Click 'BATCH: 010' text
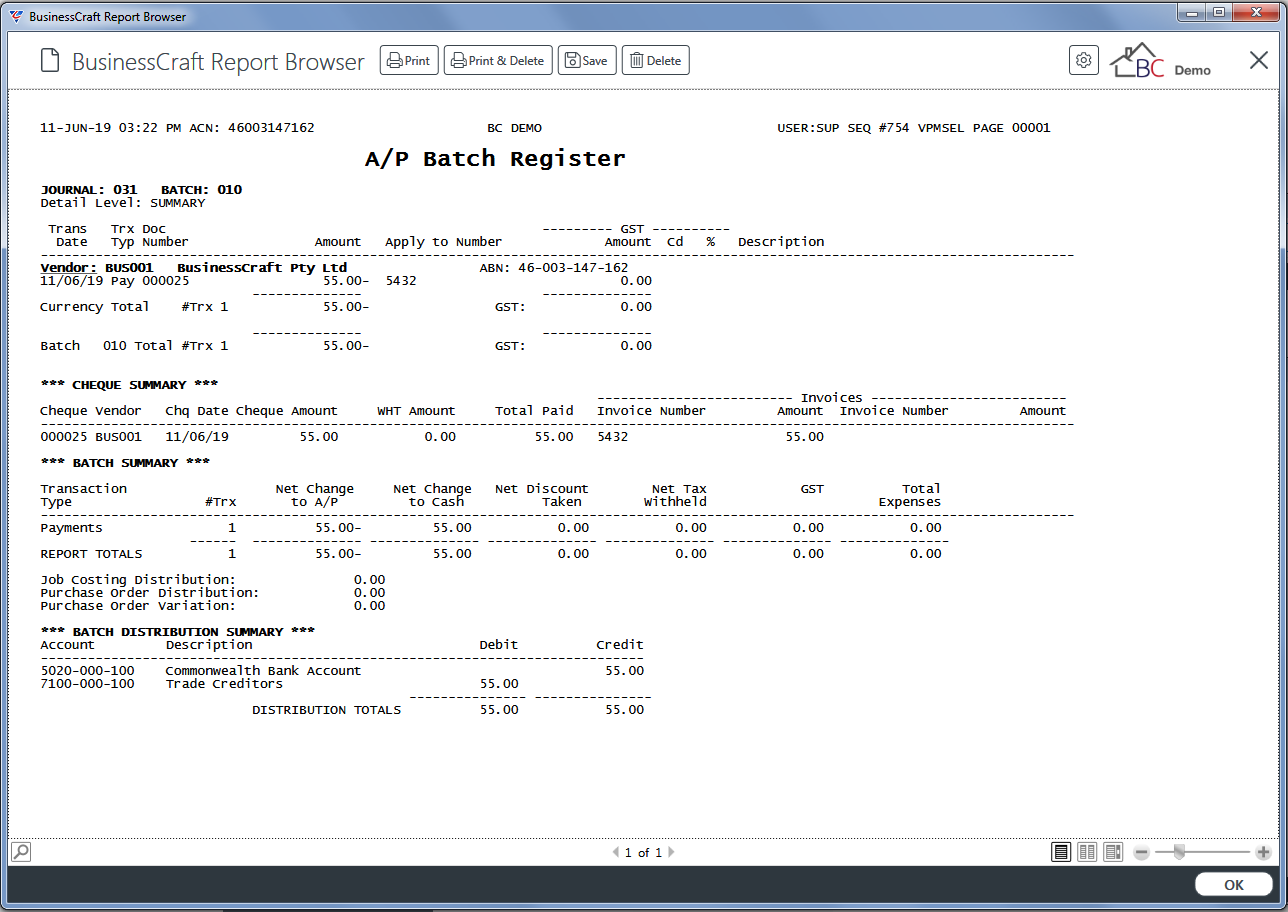The image size is (1288, 912). click(201, 190)
